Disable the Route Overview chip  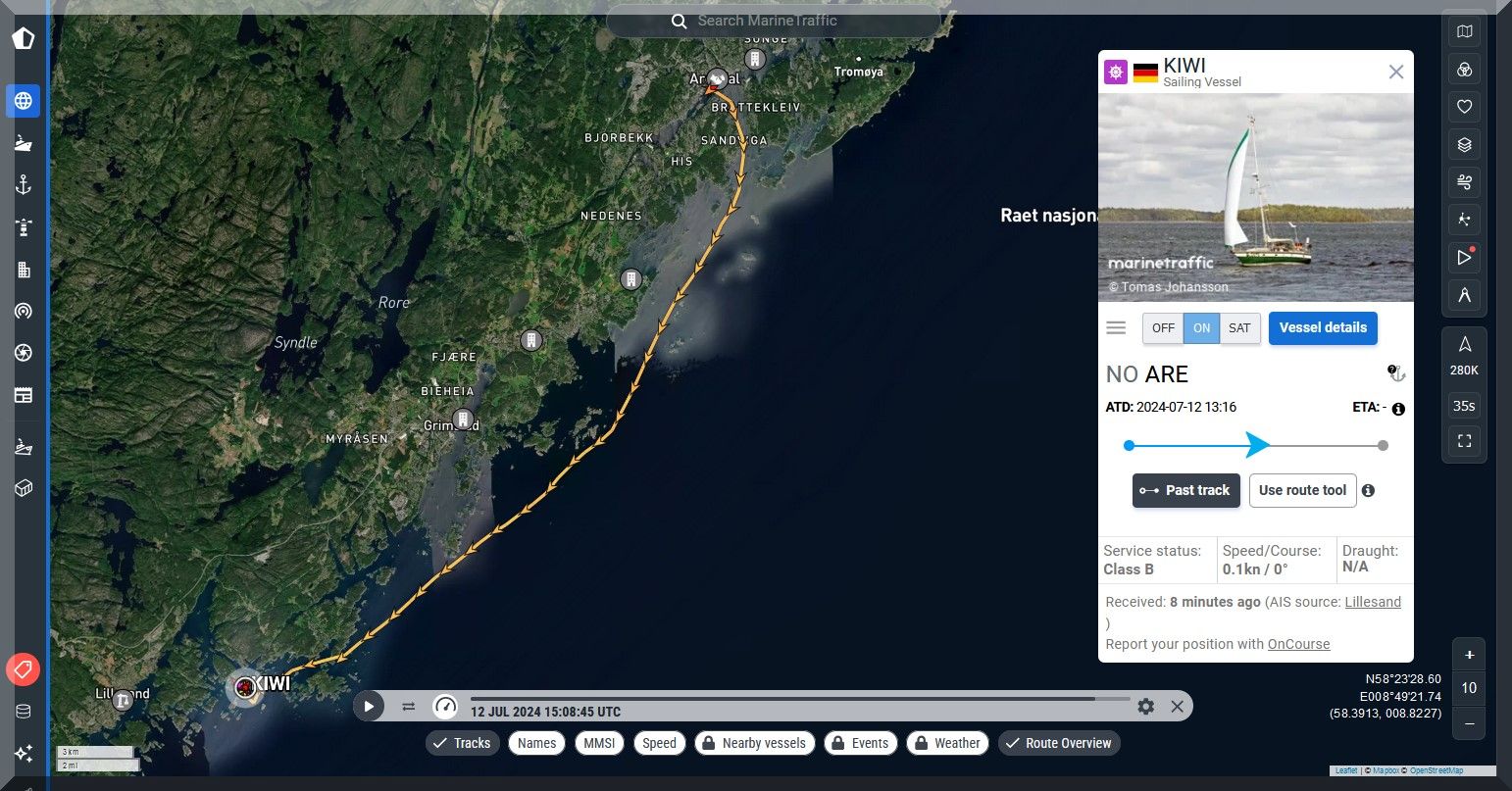coord(1059,743)
